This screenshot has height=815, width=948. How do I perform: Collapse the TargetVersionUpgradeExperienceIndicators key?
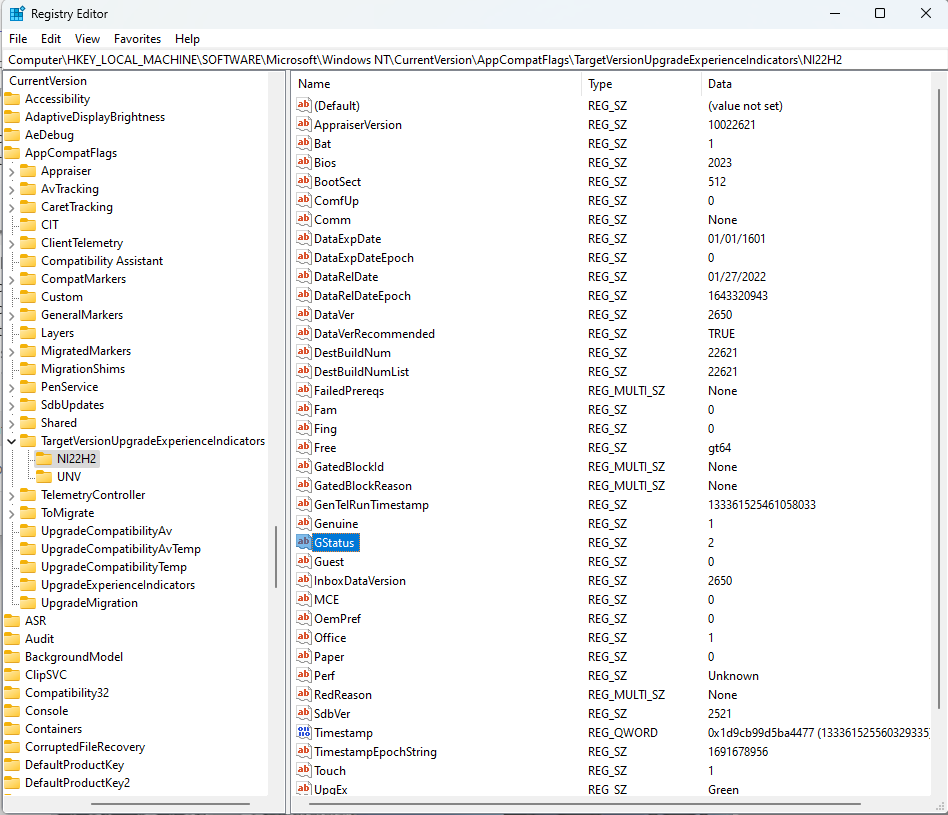[x=11, y=441]
